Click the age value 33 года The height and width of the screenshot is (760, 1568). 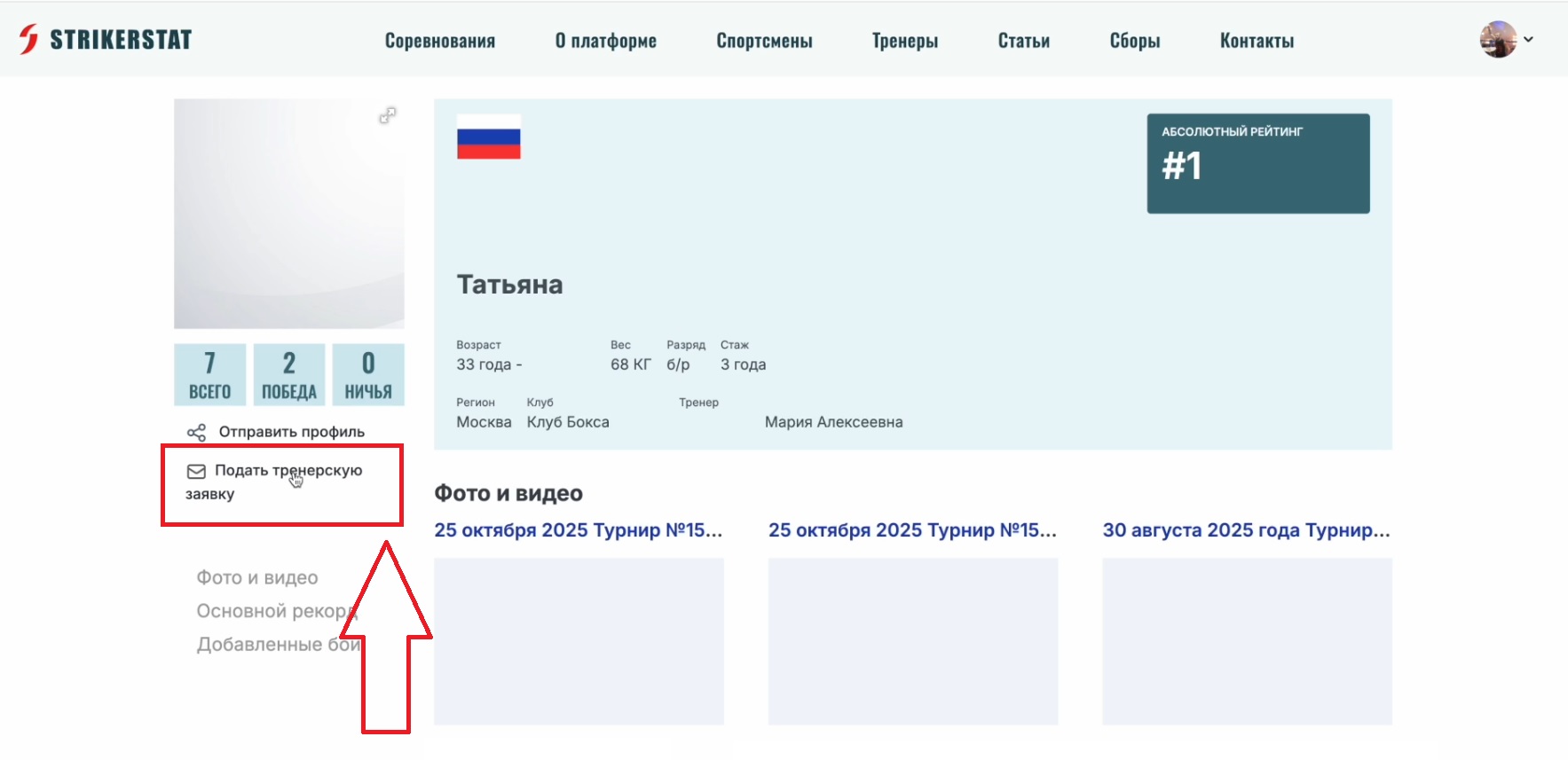(484, 364)
